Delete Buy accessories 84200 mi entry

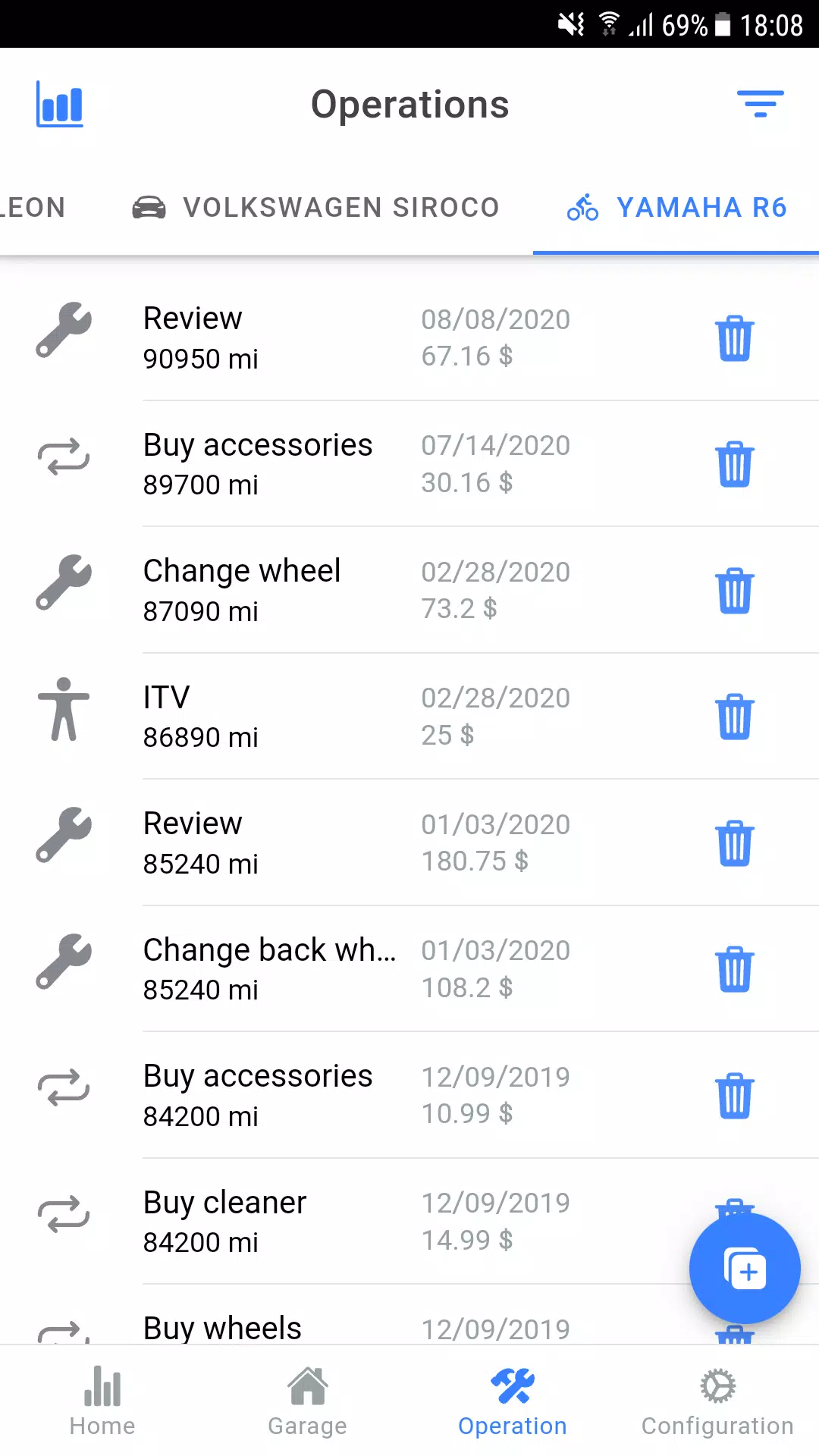coord(735,1096)
